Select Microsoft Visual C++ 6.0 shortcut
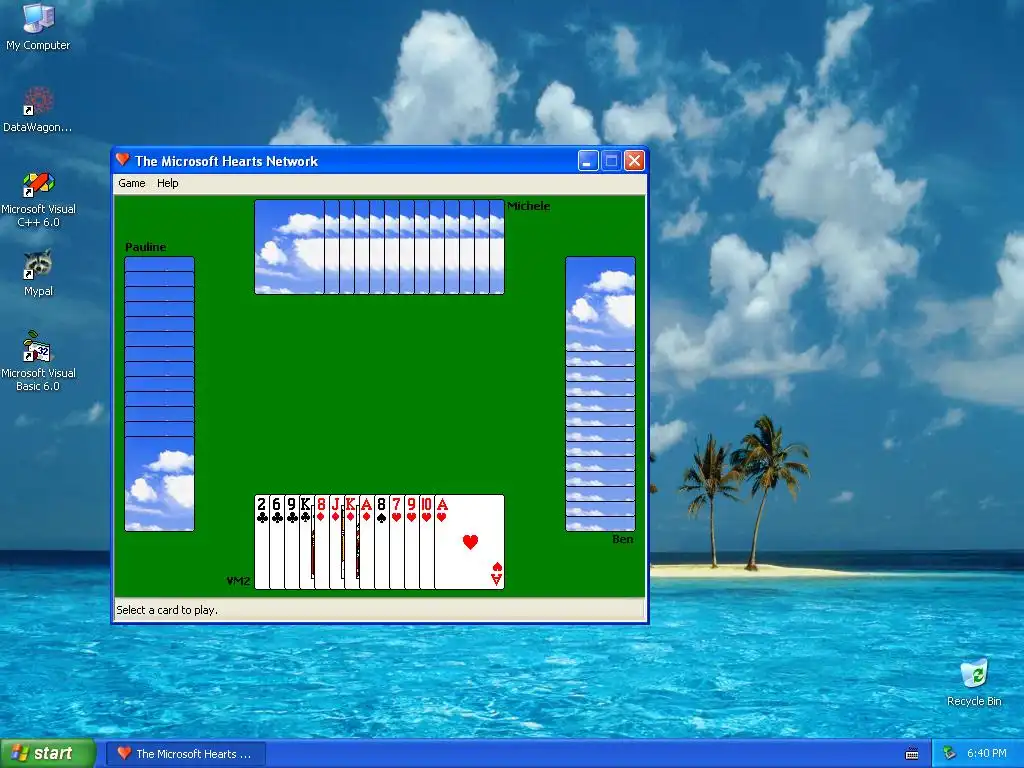This screenshot has width=1024, height=768. pos(38,199)
